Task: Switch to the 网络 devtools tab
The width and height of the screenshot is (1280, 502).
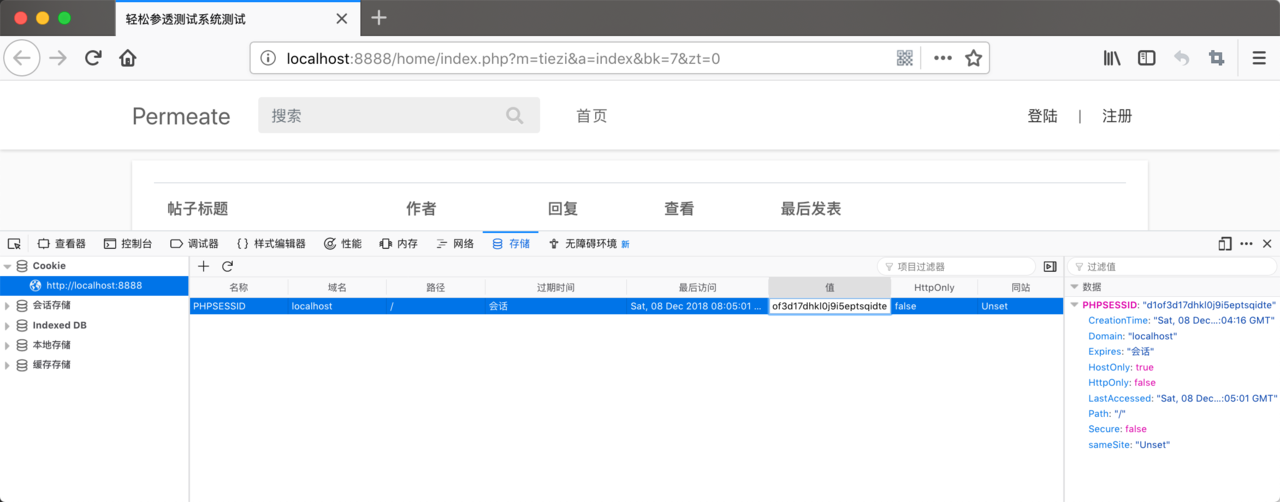Action: tap(455, 243)
